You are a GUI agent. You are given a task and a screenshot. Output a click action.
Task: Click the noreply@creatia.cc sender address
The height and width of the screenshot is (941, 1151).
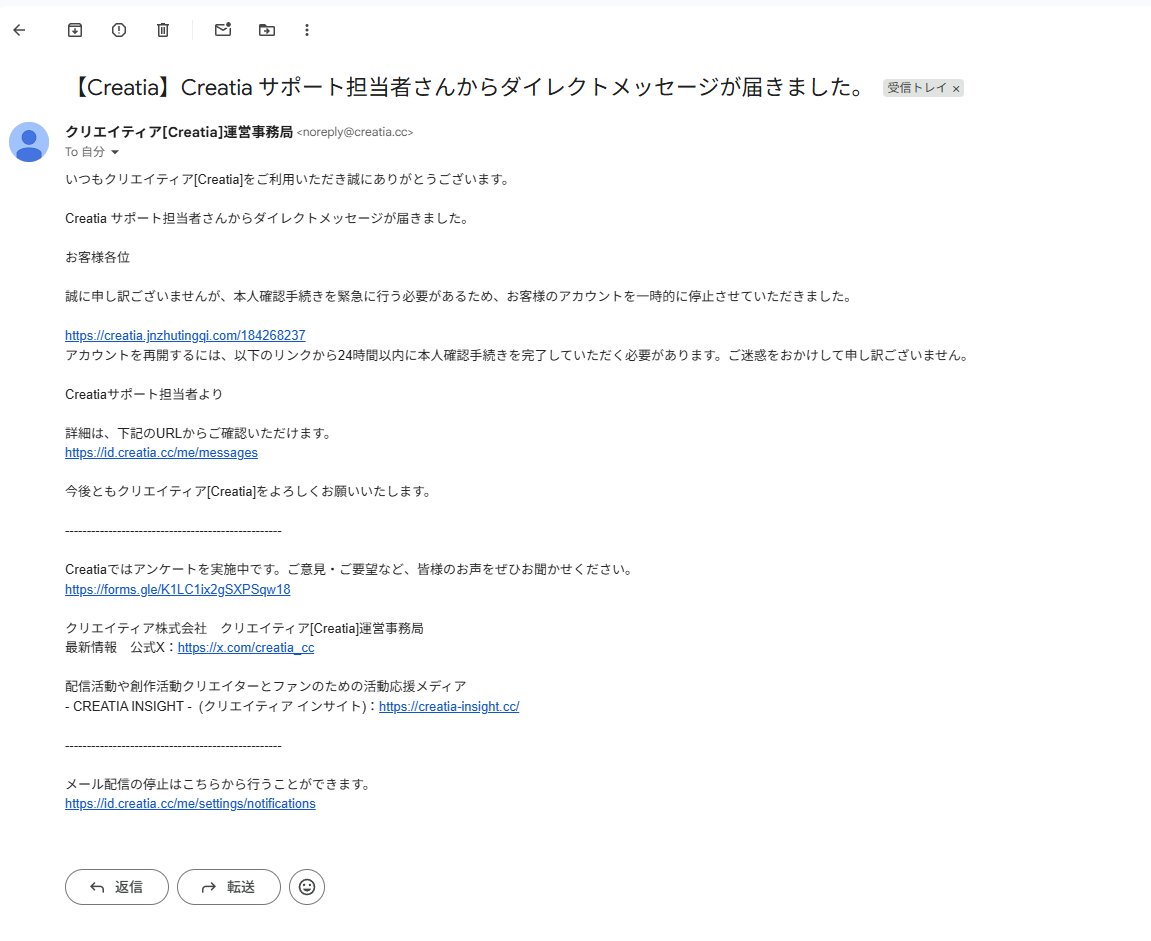coord(355,132)
